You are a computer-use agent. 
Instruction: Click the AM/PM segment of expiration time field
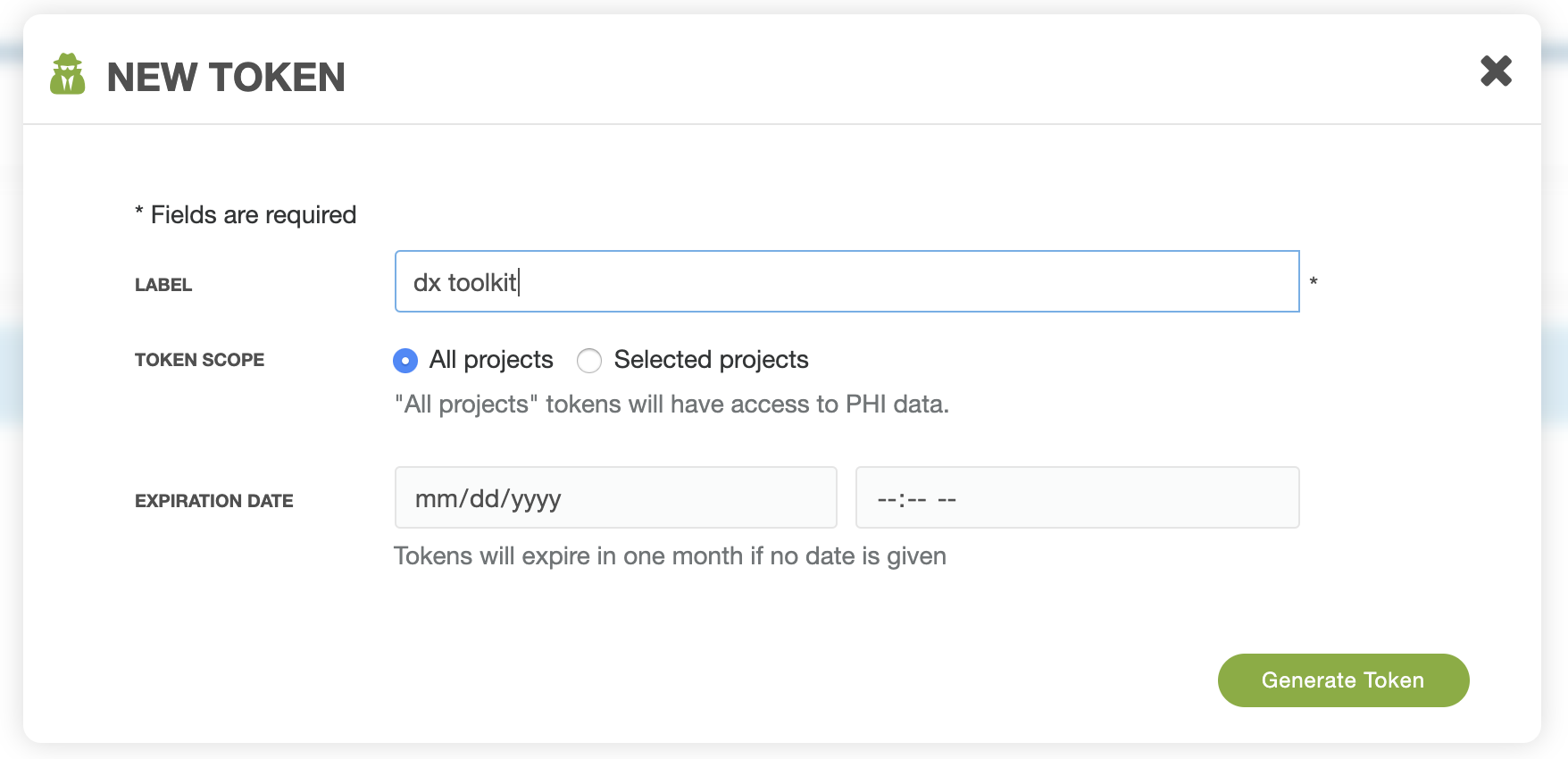pos(947,499)
